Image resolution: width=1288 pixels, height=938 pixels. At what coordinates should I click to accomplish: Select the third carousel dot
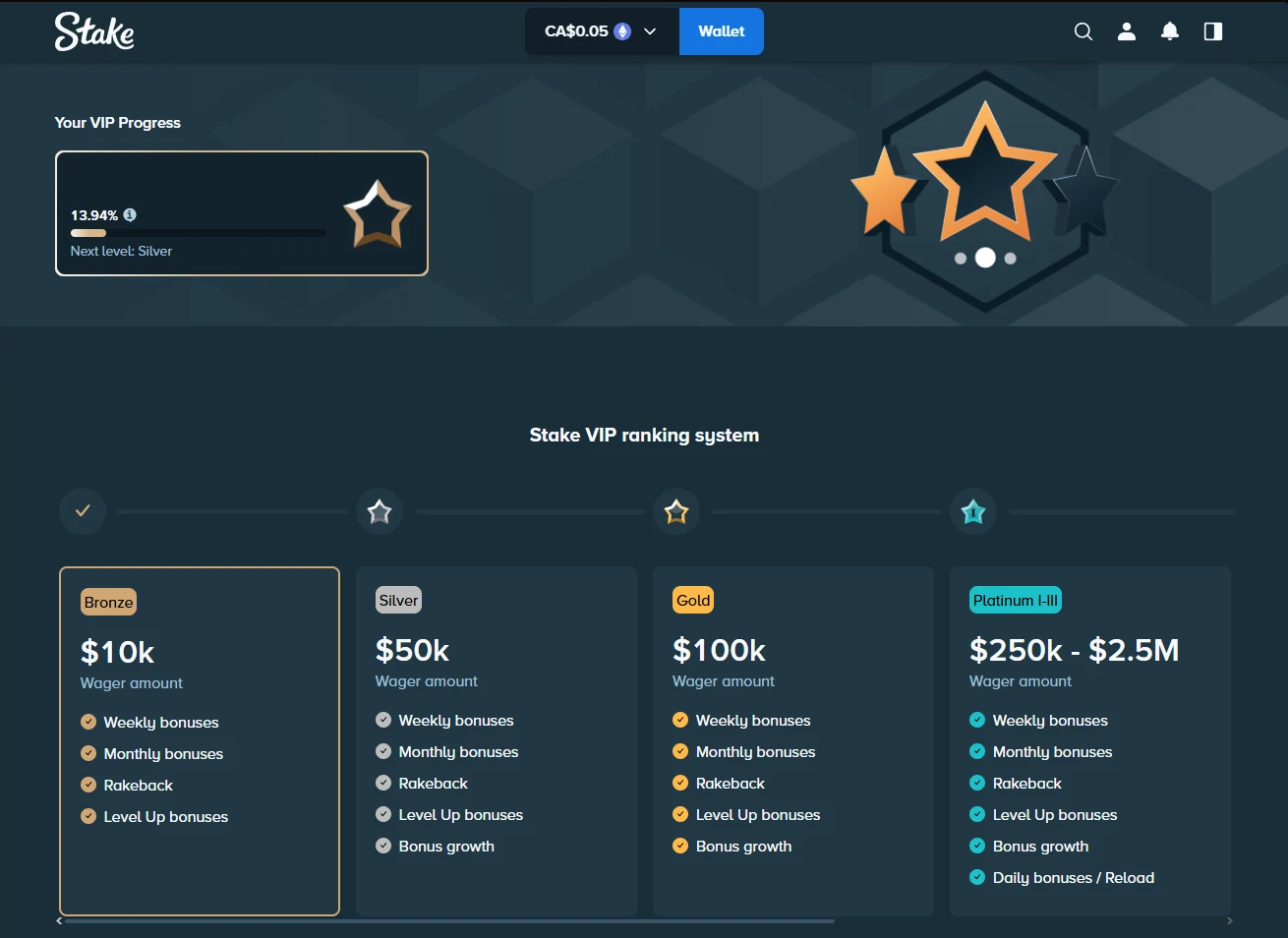click(1011, 259)
